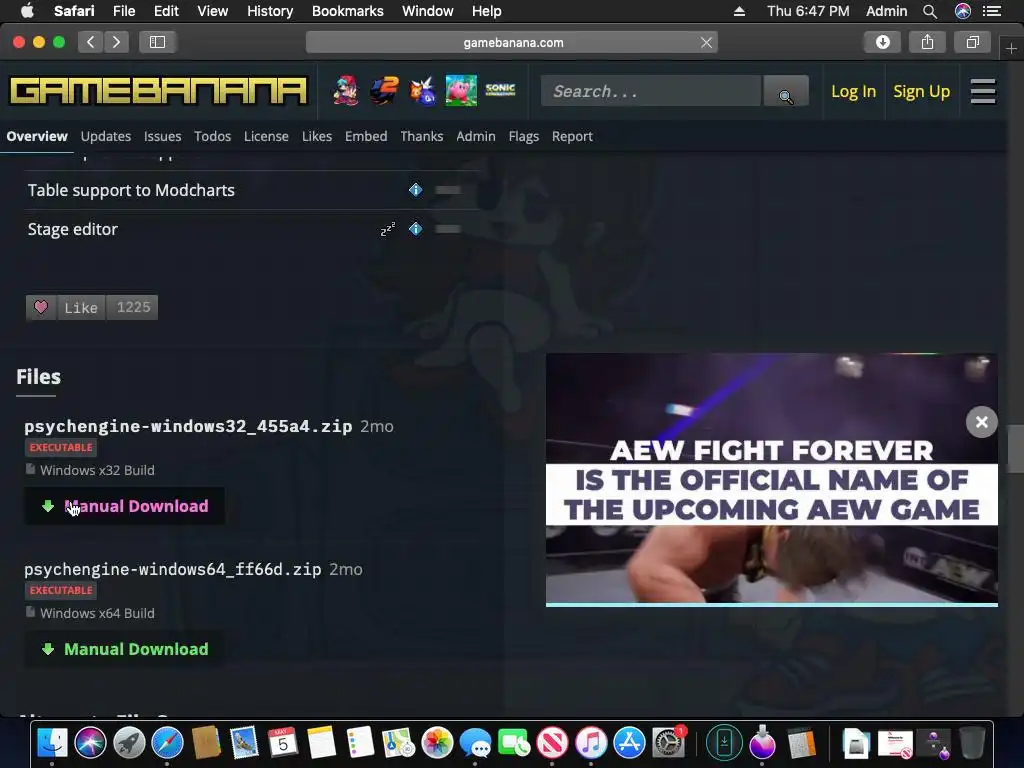Open the Sonic Generations game icon

coord(500,91)
